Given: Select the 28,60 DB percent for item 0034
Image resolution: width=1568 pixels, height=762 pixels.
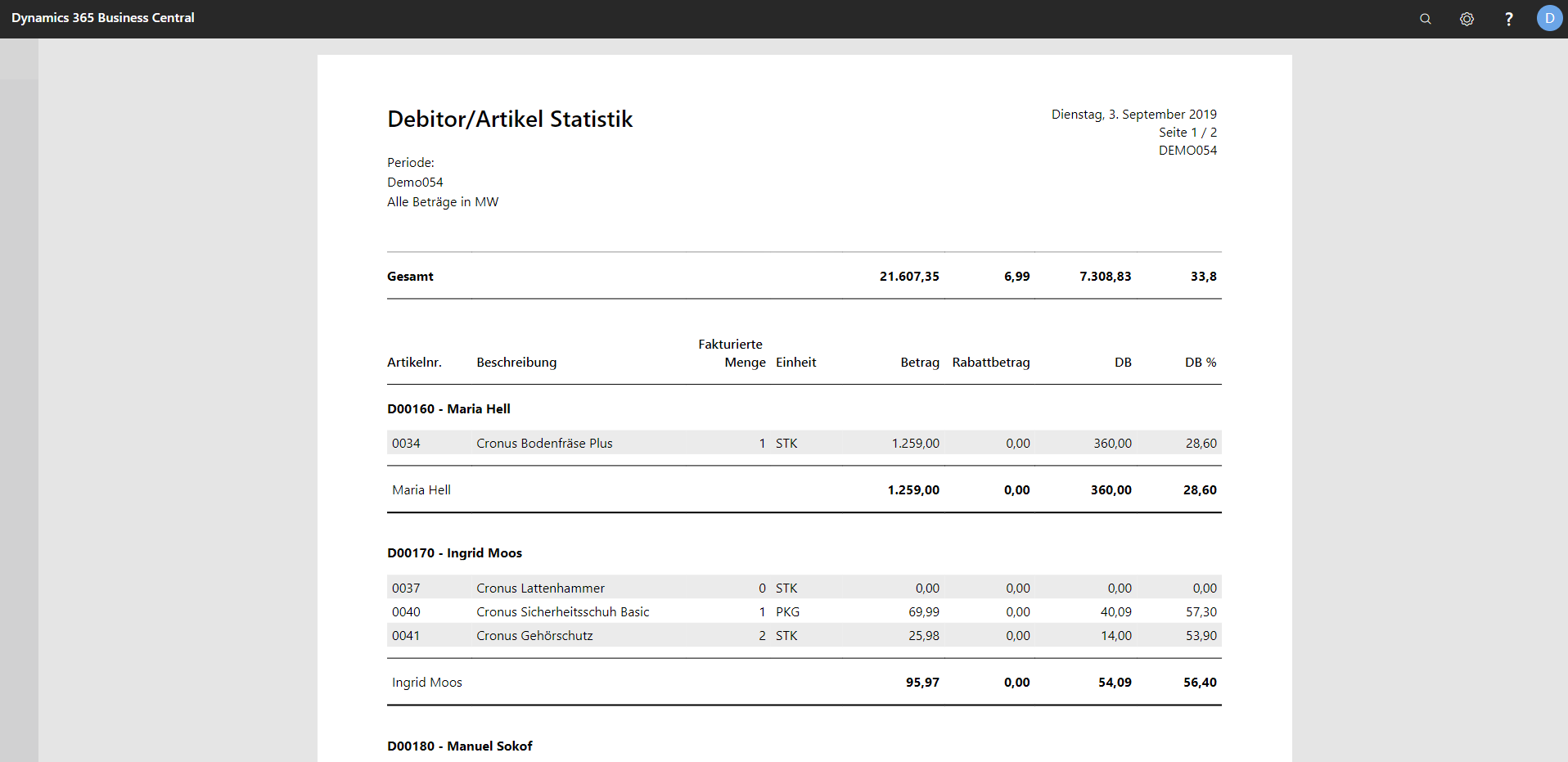Looking at the screenshot, I should pyautogui.click(x=1201, y=444).
